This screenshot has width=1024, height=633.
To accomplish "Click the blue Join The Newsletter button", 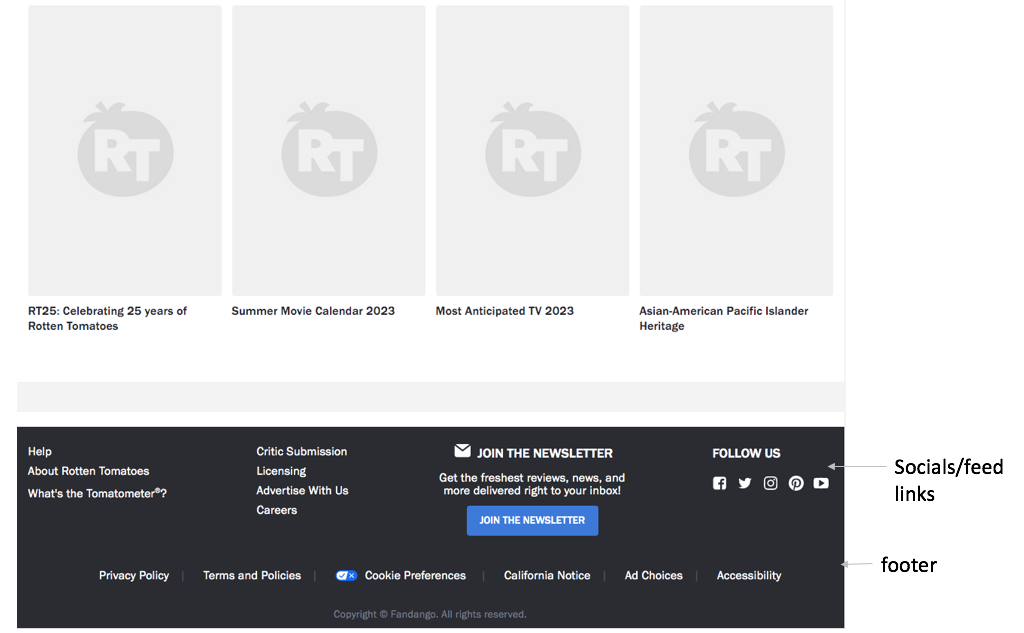I will pos(532,521).
